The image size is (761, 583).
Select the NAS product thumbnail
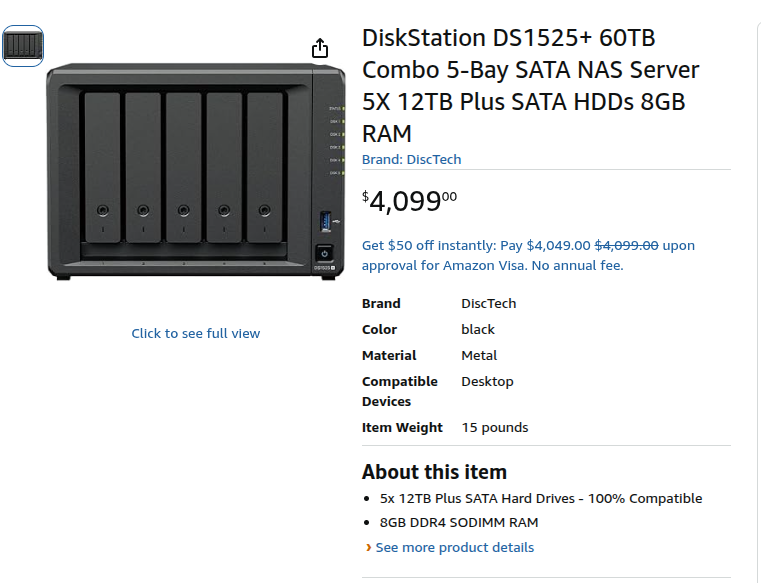[x=23, y=46]
